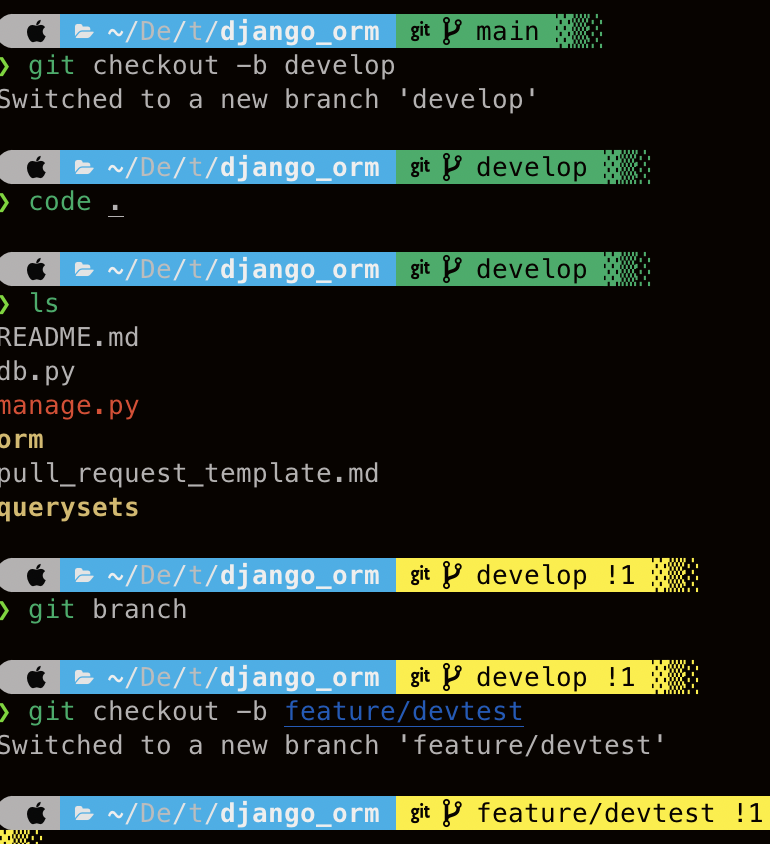Click the 'ls' command
Viewport: 770px width, 844px height.
pyautogui.click(x=44, y=303)
